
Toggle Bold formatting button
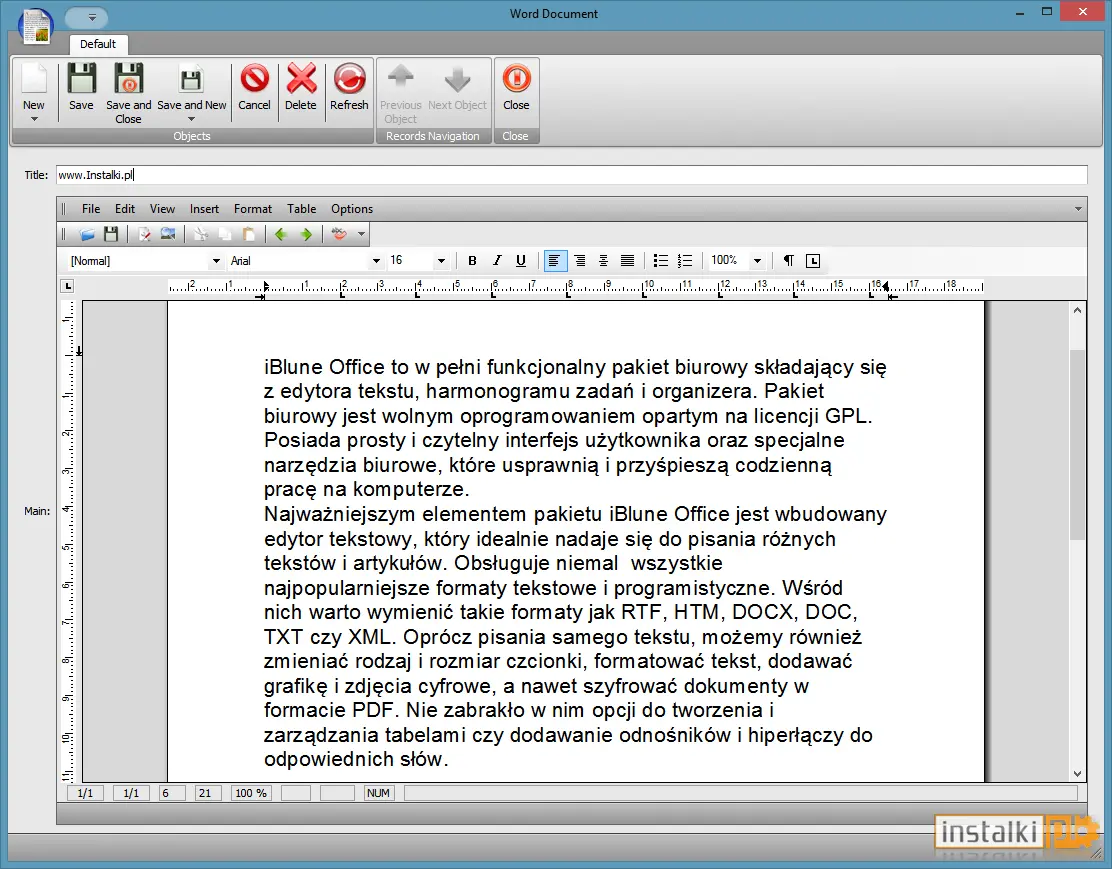472,261
